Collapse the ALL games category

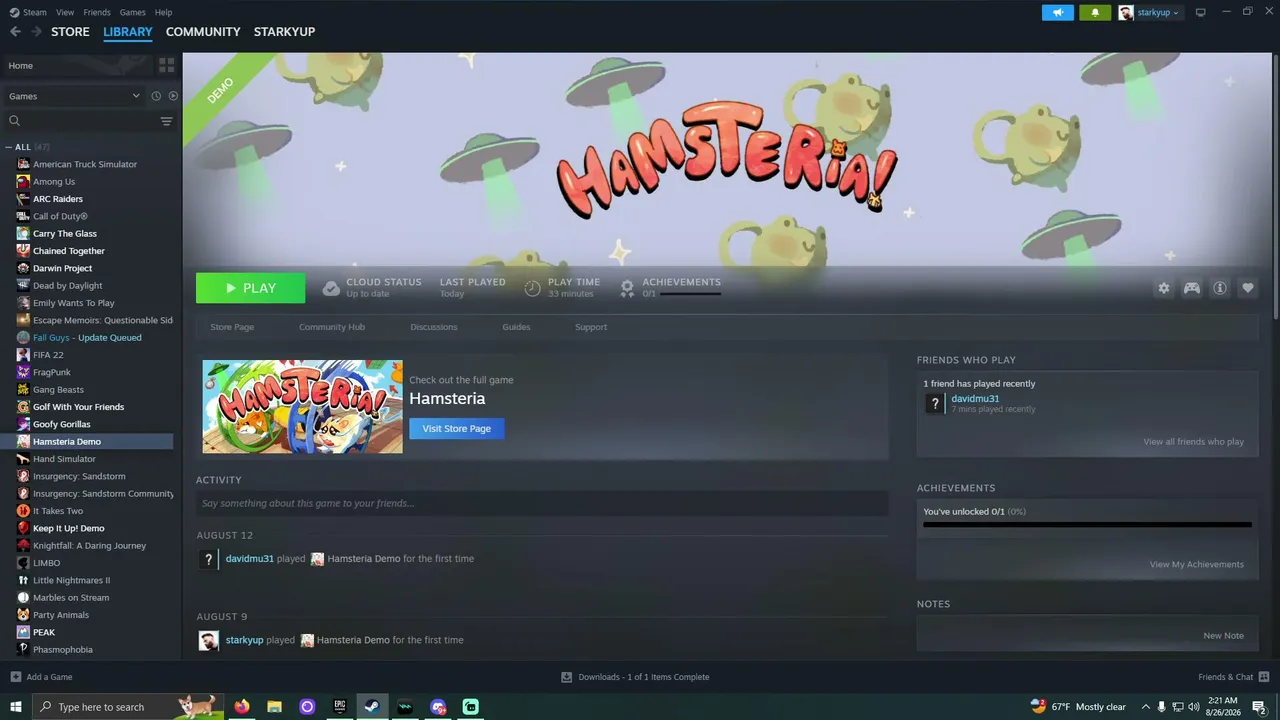(x=9, y=147)
